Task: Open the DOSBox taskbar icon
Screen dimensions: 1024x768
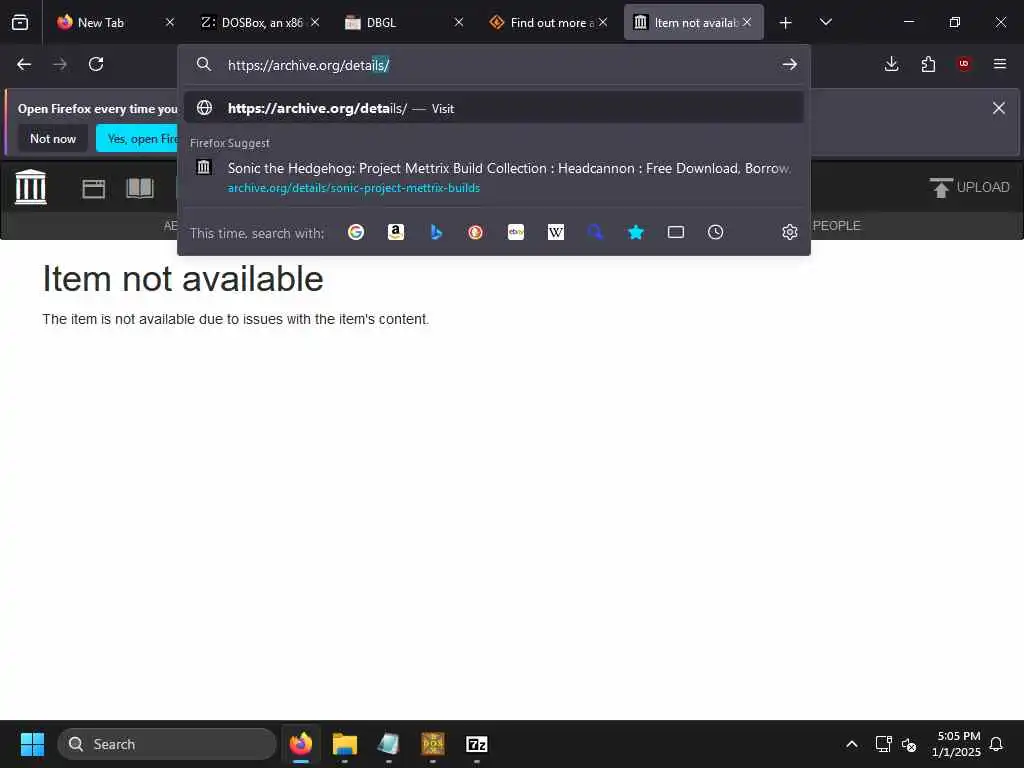Action: [x=433, y=744]
